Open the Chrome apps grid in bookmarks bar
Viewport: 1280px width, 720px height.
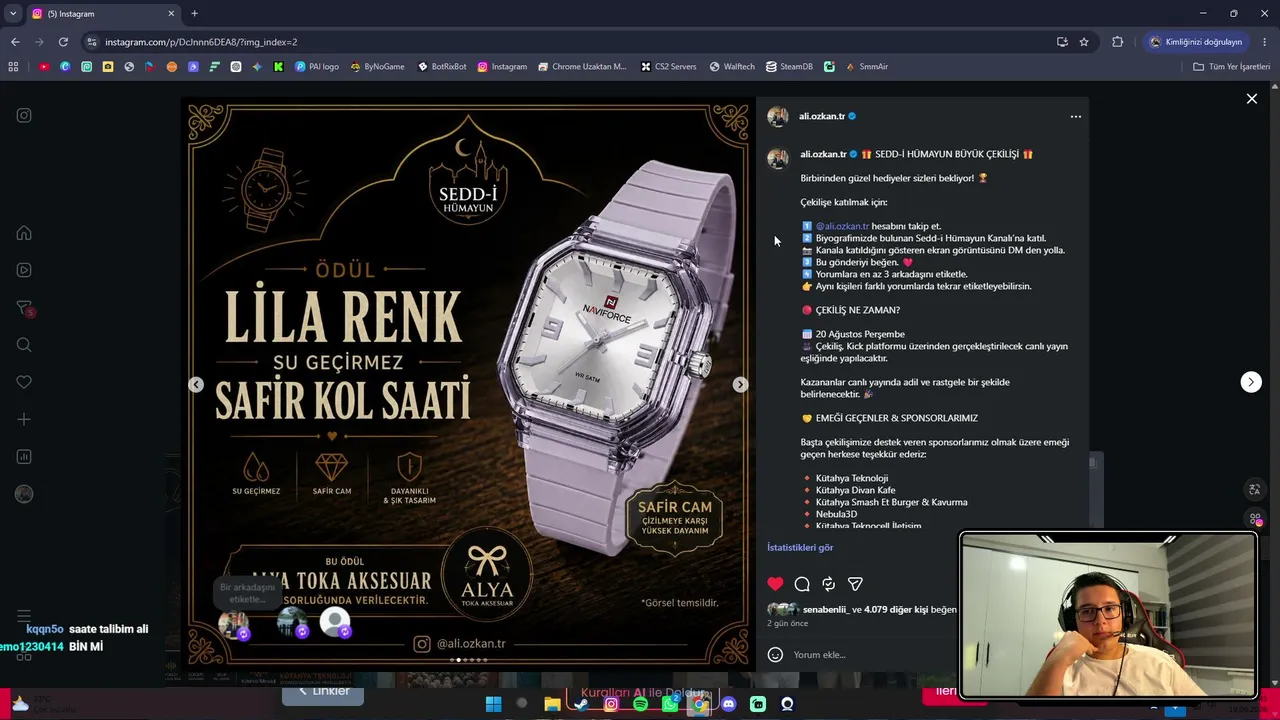click(x=13, y=67)
